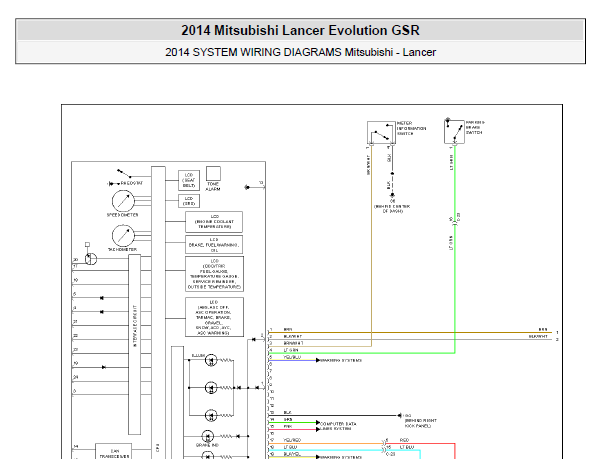Click the TONE ALARM label
The width and height of the screenshot is (611, 459).
pyautogui.click(x=213, y=186)
